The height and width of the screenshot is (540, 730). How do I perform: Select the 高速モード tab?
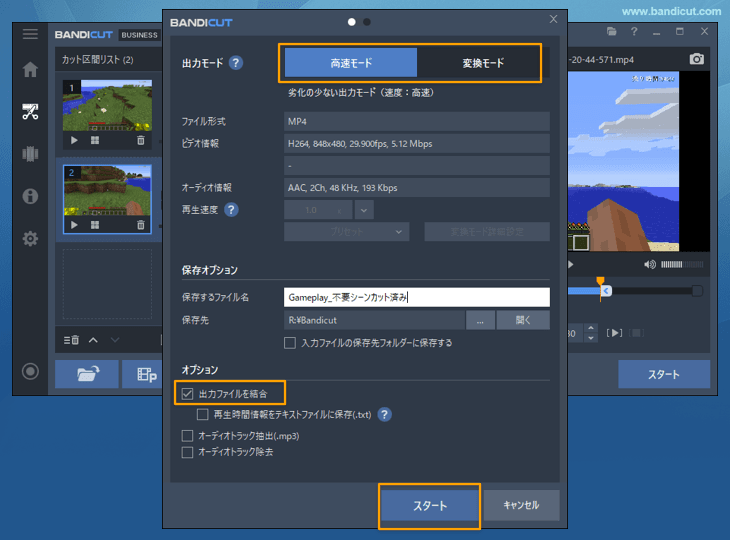click(x=351, y=63)
